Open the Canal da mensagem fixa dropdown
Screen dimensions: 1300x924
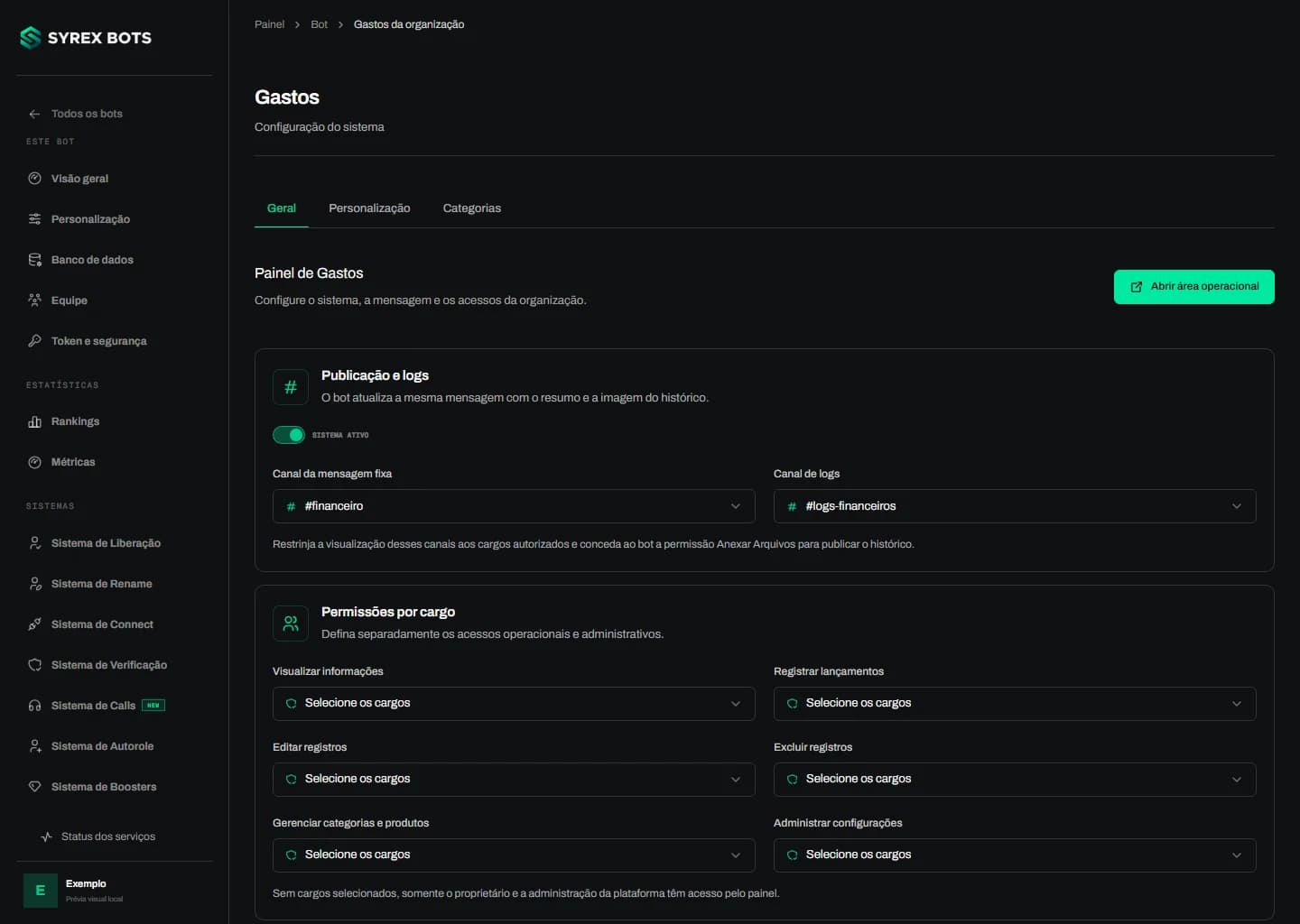(x=514, y=506)
